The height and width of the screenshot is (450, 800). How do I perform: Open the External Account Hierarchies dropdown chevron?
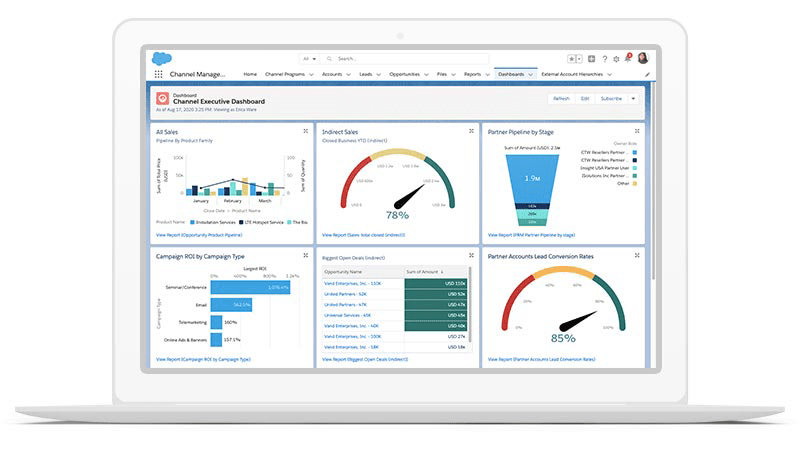click(x=610, y=74)
